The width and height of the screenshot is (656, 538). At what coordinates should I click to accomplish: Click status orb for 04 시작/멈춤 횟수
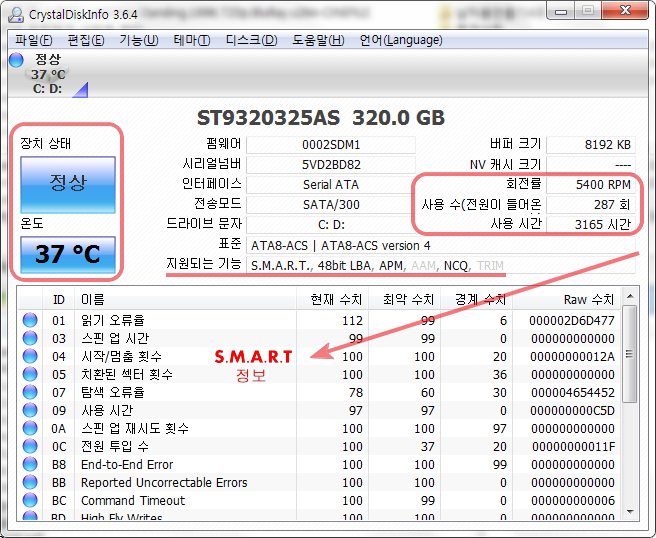point(30,356)
